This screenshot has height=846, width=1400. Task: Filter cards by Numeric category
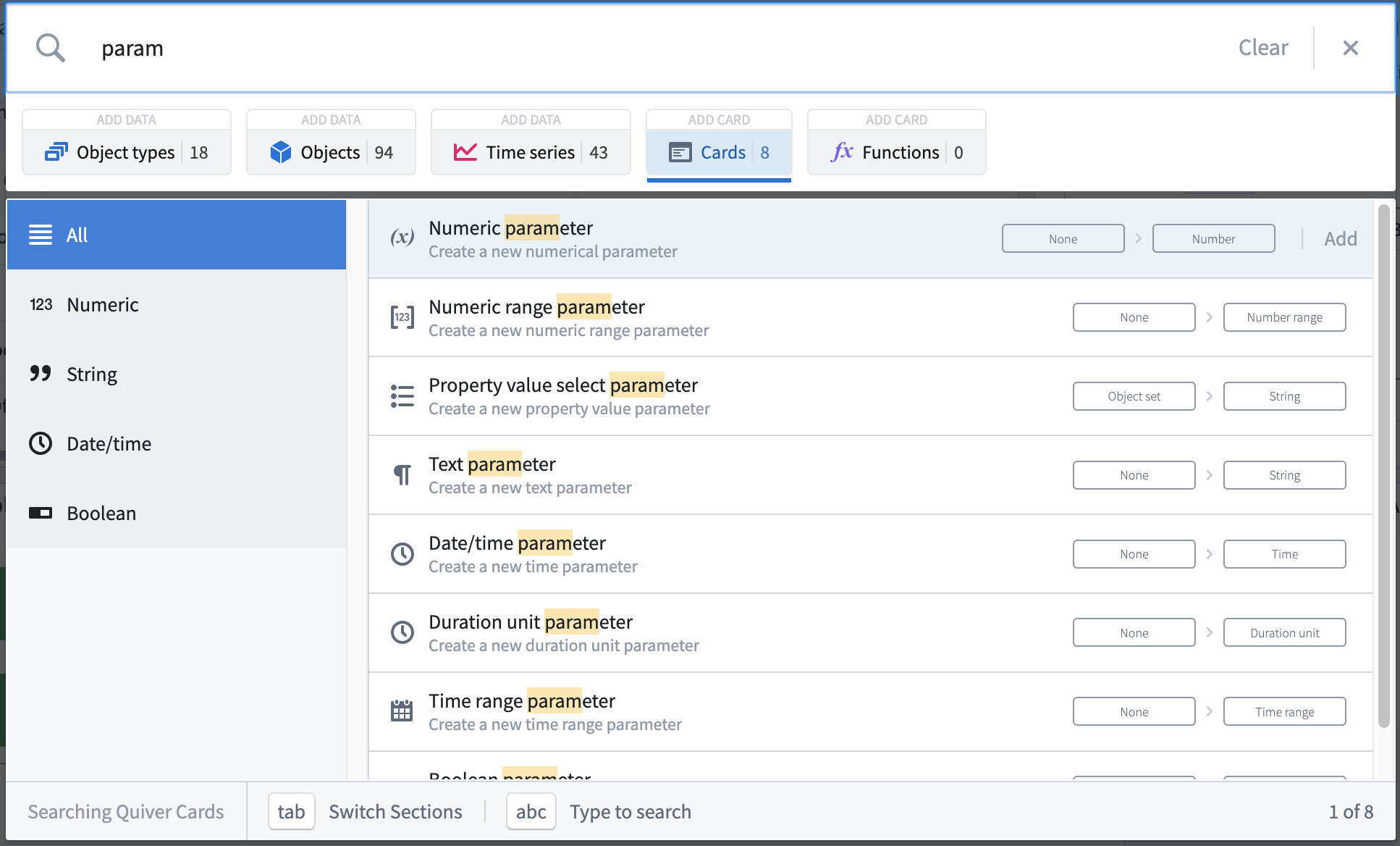pyautogui.click(x=177, y=304)
